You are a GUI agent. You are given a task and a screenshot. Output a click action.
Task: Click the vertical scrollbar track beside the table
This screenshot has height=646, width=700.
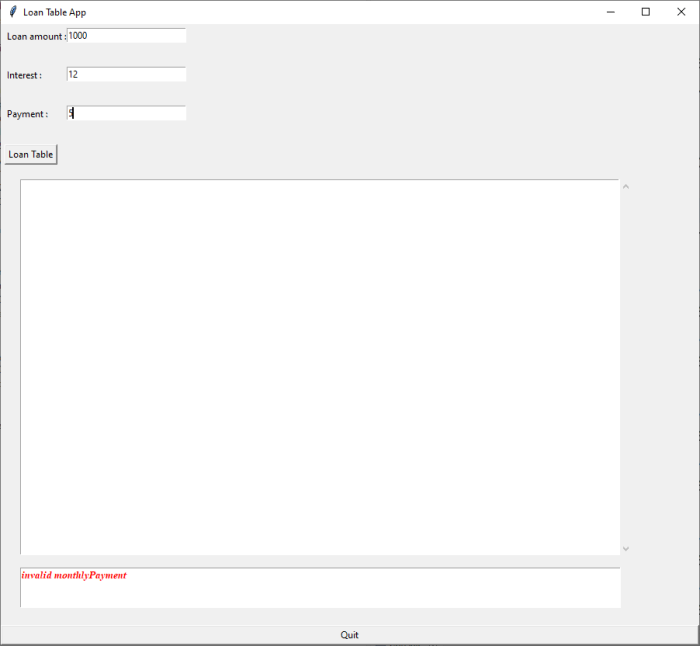coord(626,366)
